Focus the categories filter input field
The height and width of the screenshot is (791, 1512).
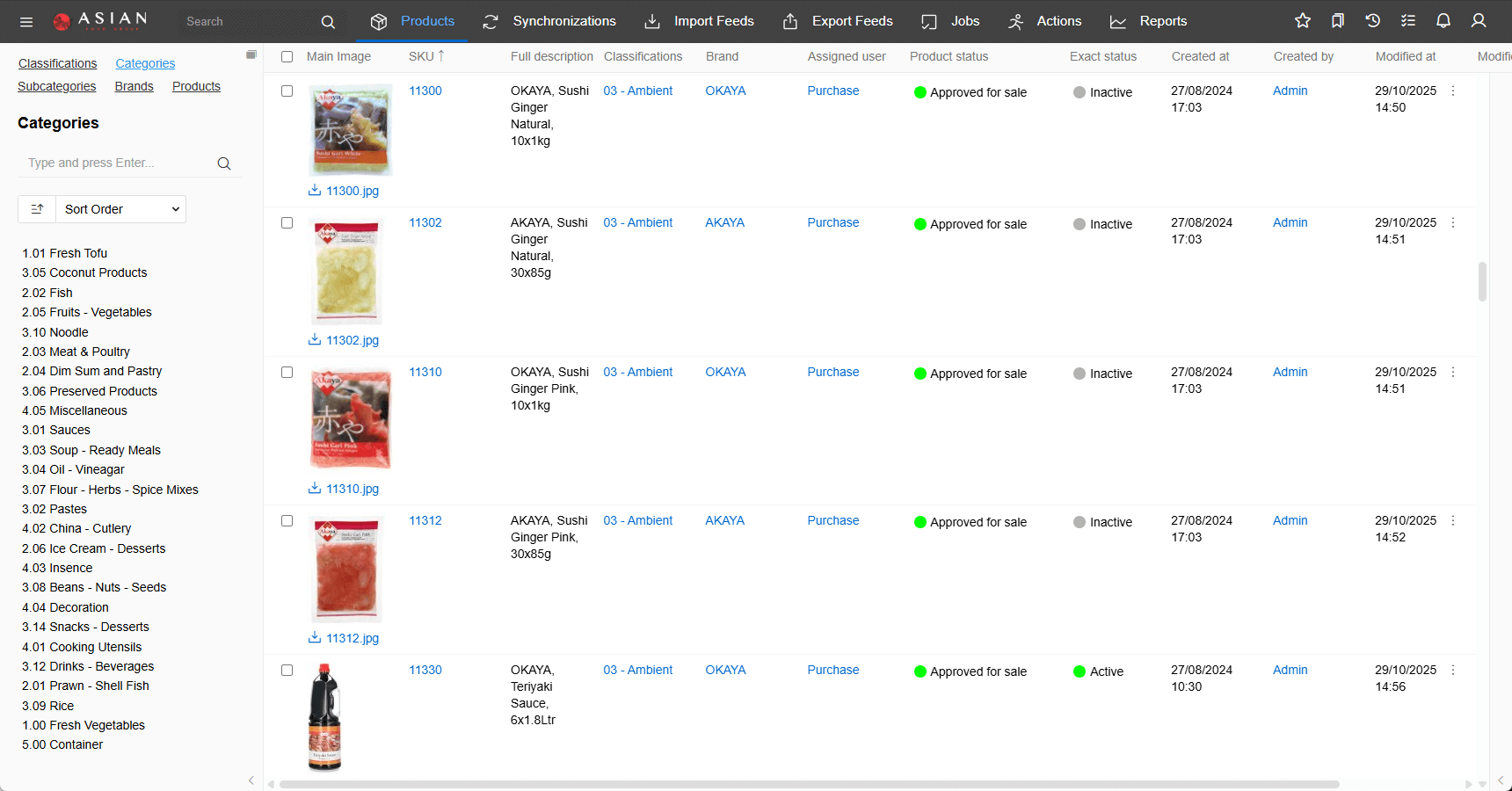coord(119,163)
